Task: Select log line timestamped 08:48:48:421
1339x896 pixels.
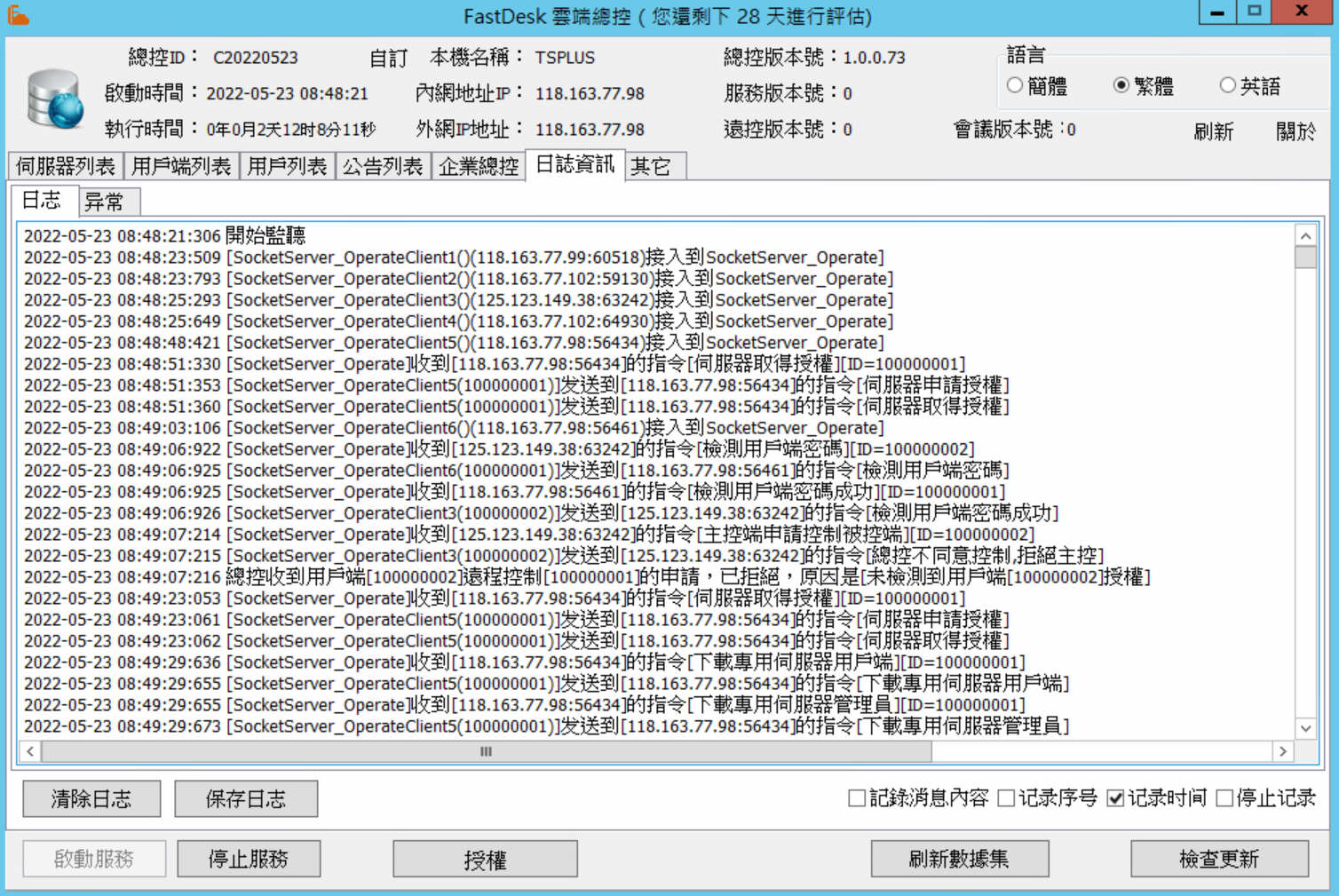Action: tap(454, 343)
